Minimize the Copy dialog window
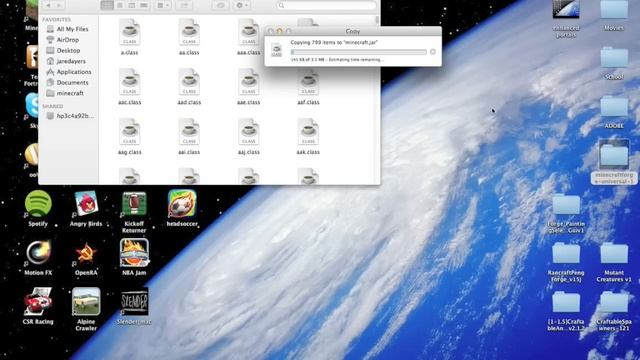640x360 pixels. tap(280, 31)
